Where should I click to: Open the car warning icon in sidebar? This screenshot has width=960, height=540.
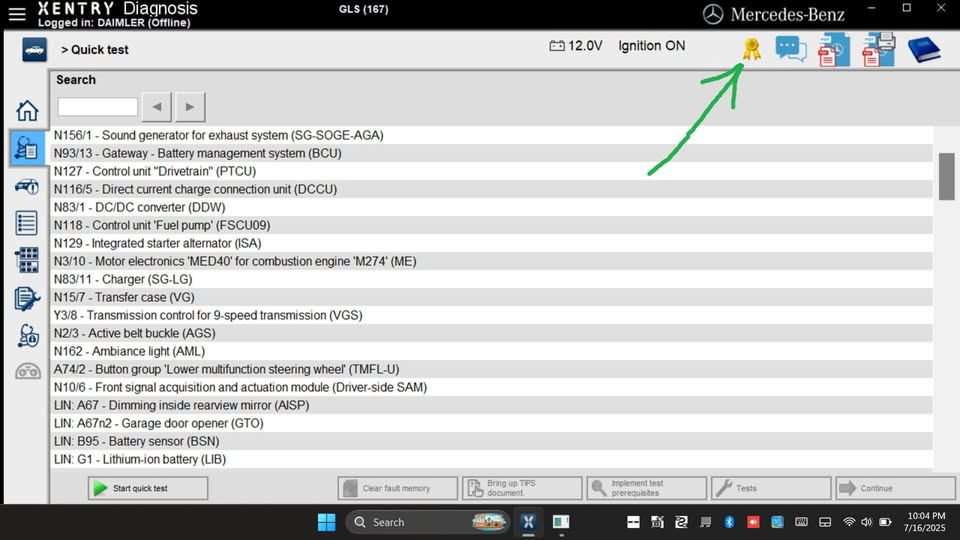(x=27, y=186)
